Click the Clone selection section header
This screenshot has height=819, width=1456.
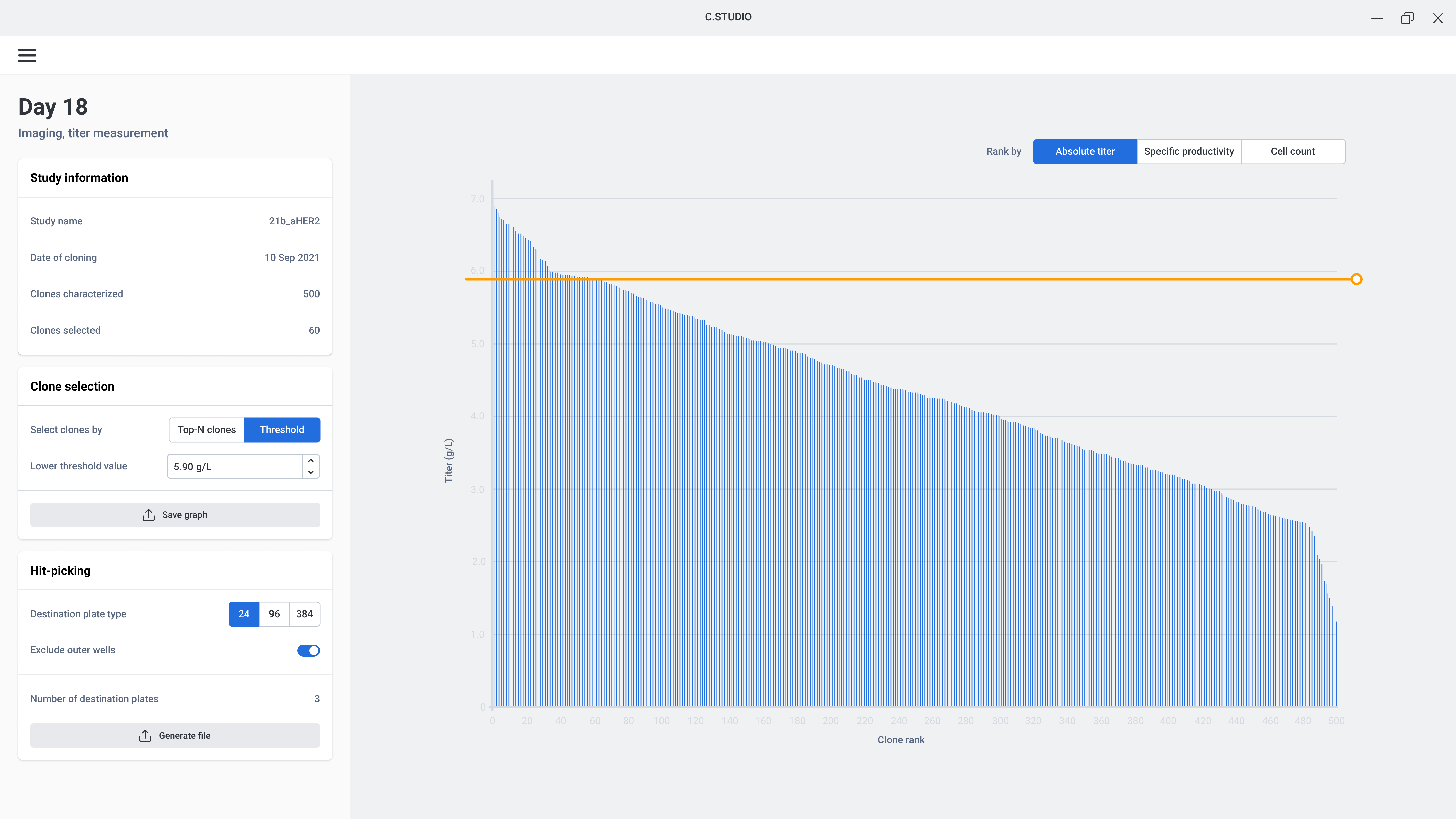(x=72, y=386)
